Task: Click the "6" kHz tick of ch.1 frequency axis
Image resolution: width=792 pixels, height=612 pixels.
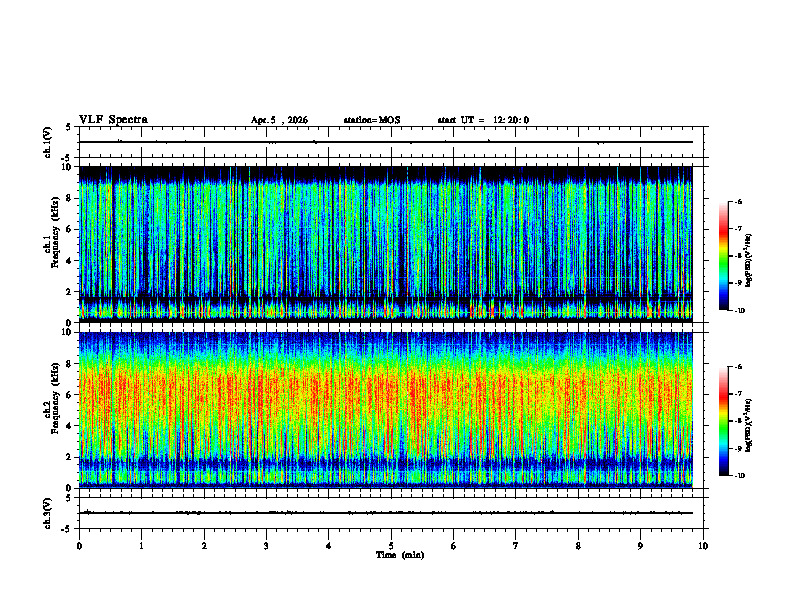Action: [70, 229]
